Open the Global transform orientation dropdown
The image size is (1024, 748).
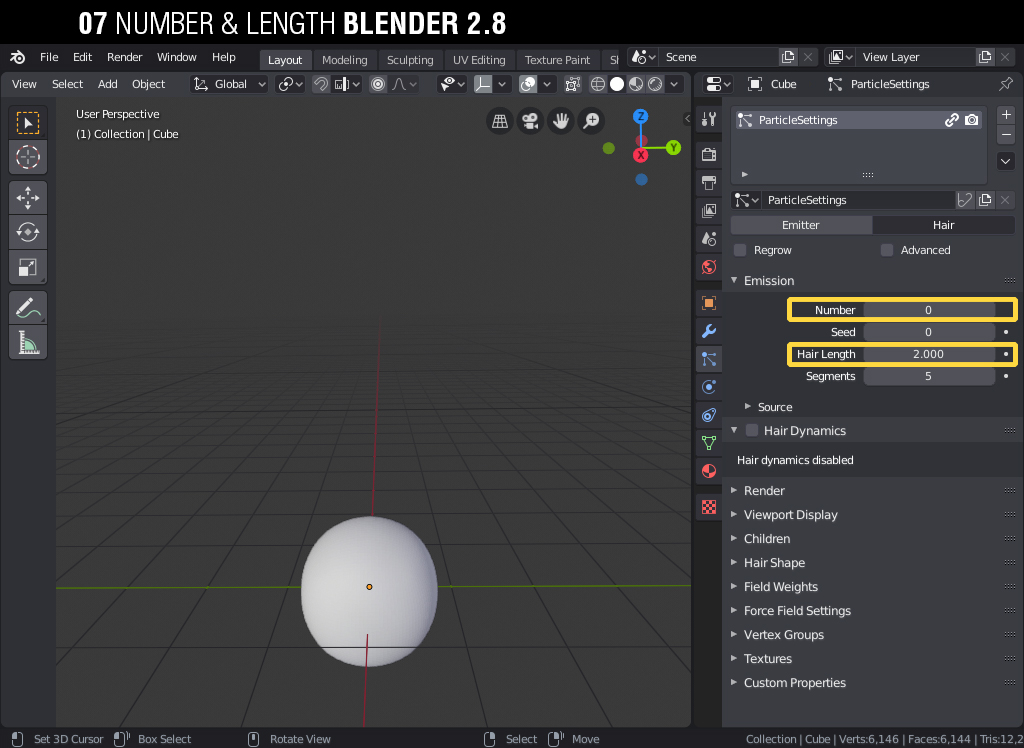click(x=231, y=84)
